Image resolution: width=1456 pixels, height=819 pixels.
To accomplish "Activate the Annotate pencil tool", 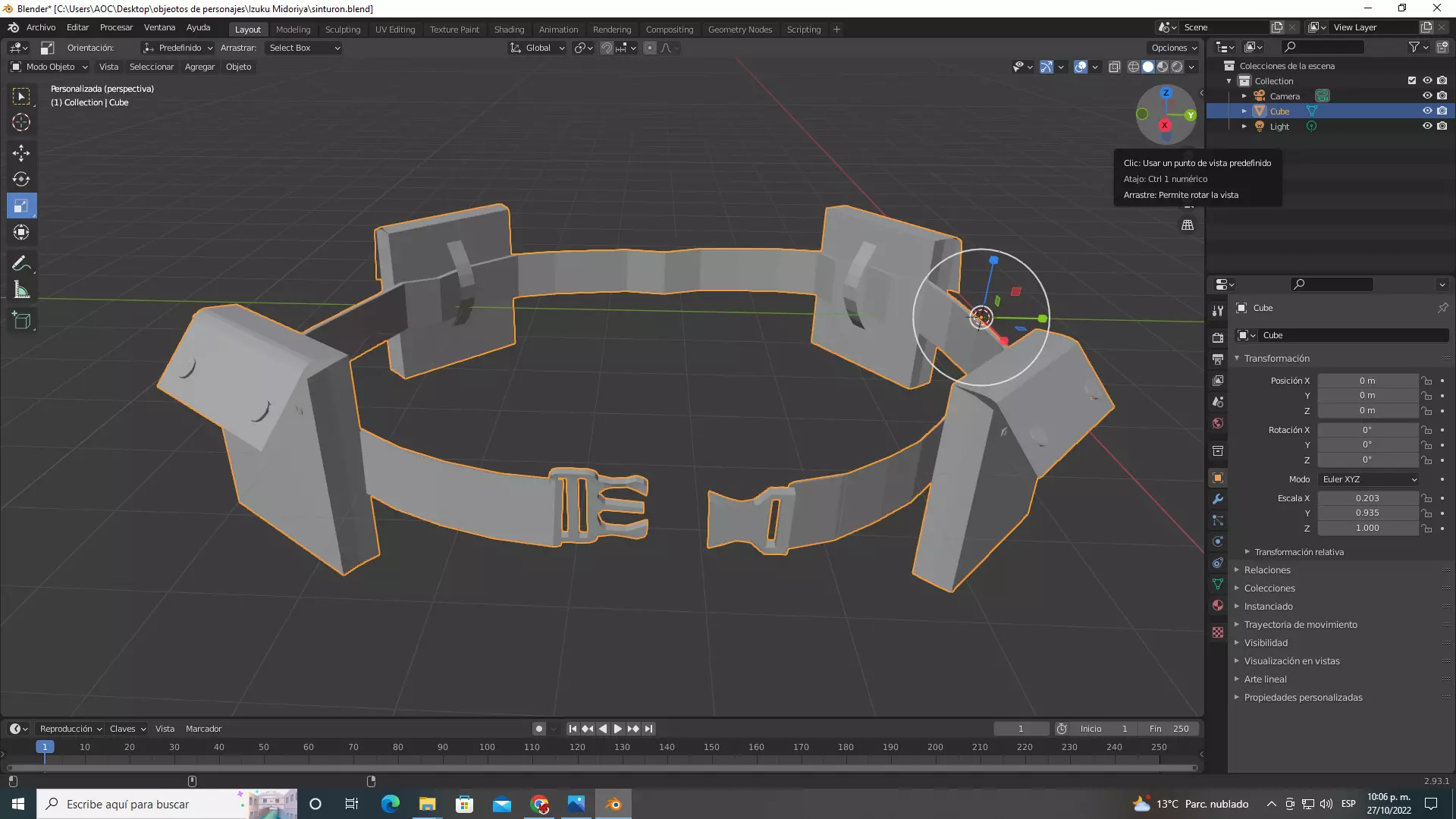I will coord(21,264).
